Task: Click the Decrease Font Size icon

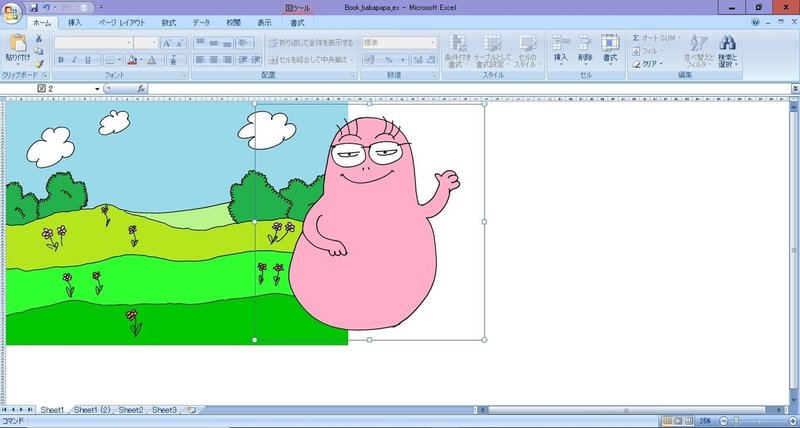Action: coord(180,43)
